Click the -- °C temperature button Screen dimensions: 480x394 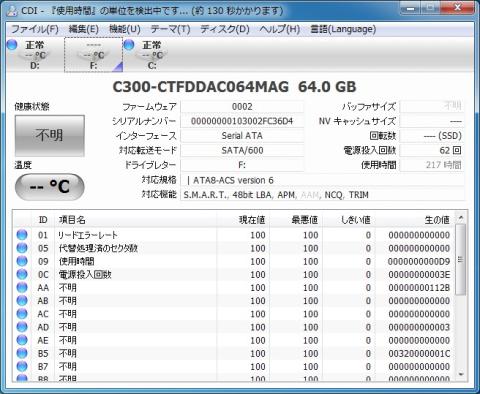[x=50, y=186]
